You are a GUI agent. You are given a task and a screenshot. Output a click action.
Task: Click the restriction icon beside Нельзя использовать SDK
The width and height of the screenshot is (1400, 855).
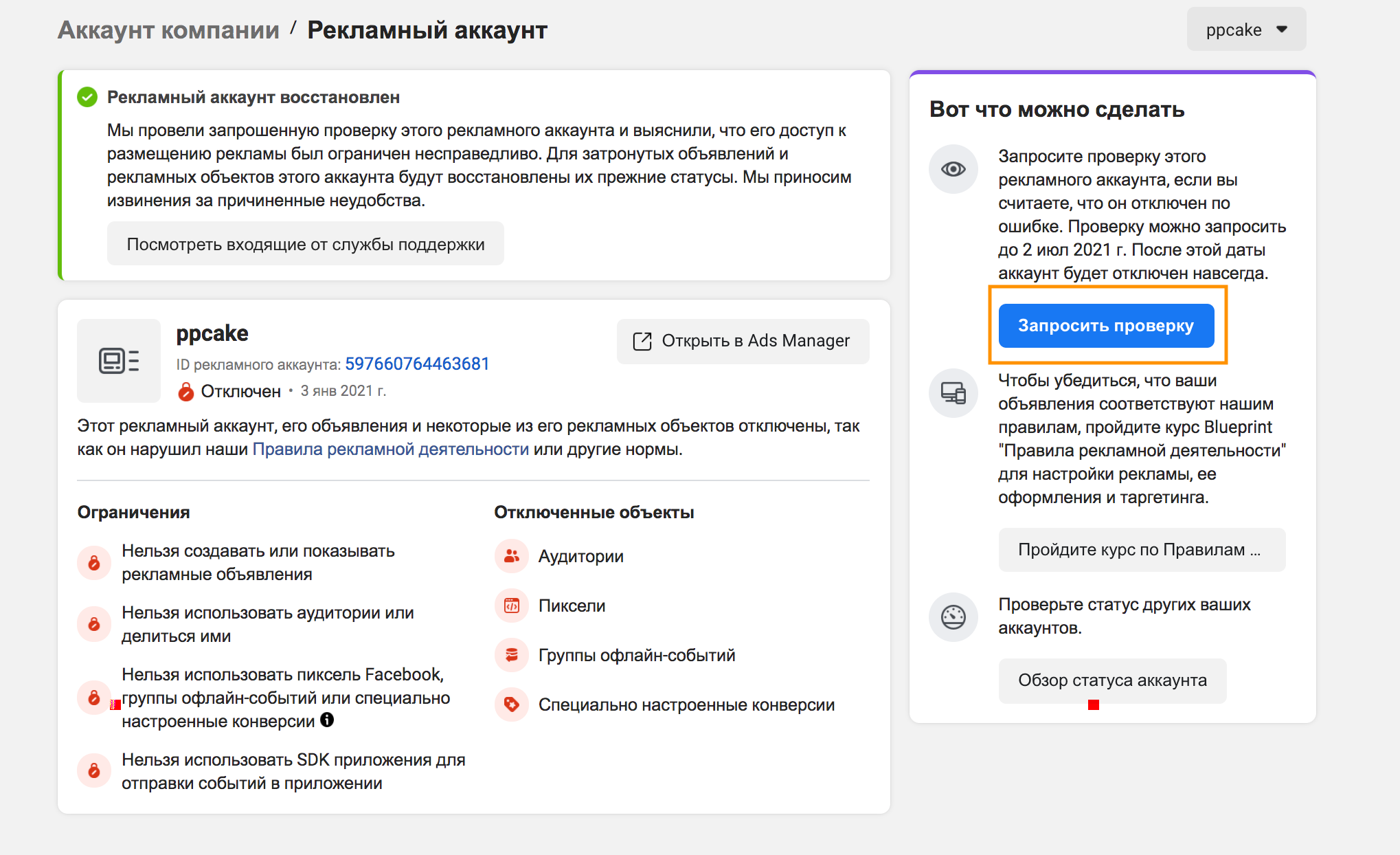(x=94, y=771)
